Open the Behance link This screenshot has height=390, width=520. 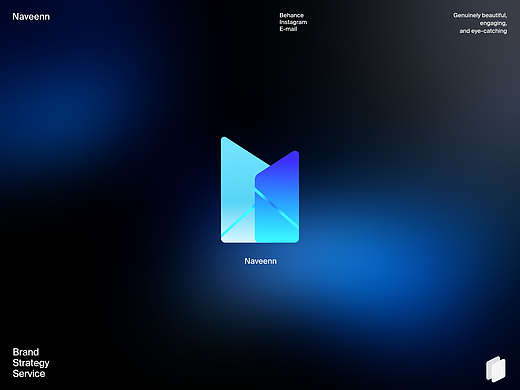(291, 15)
